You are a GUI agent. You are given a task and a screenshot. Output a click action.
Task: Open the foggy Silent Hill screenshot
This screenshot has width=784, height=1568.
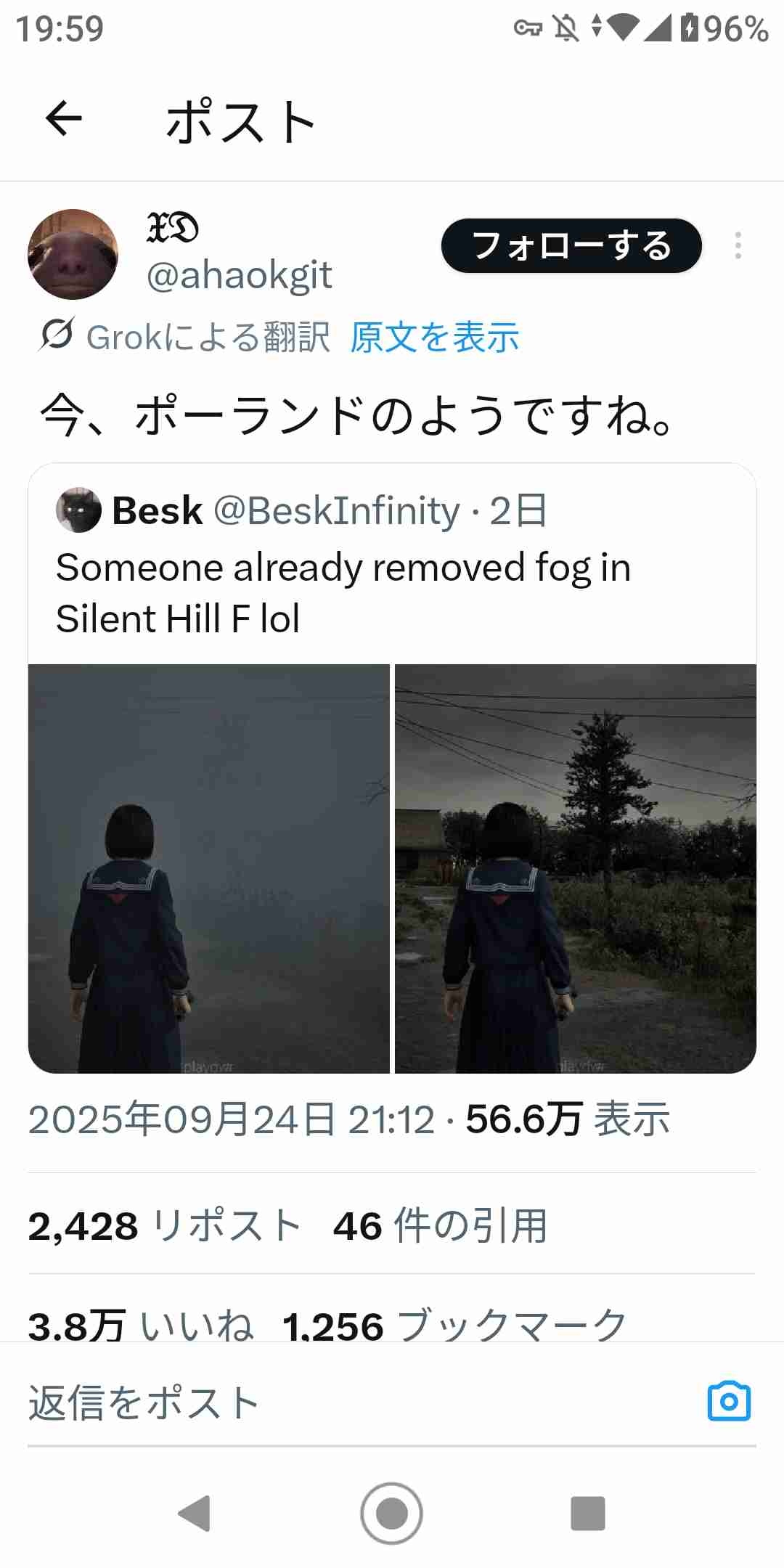click(x=209, y=868)
